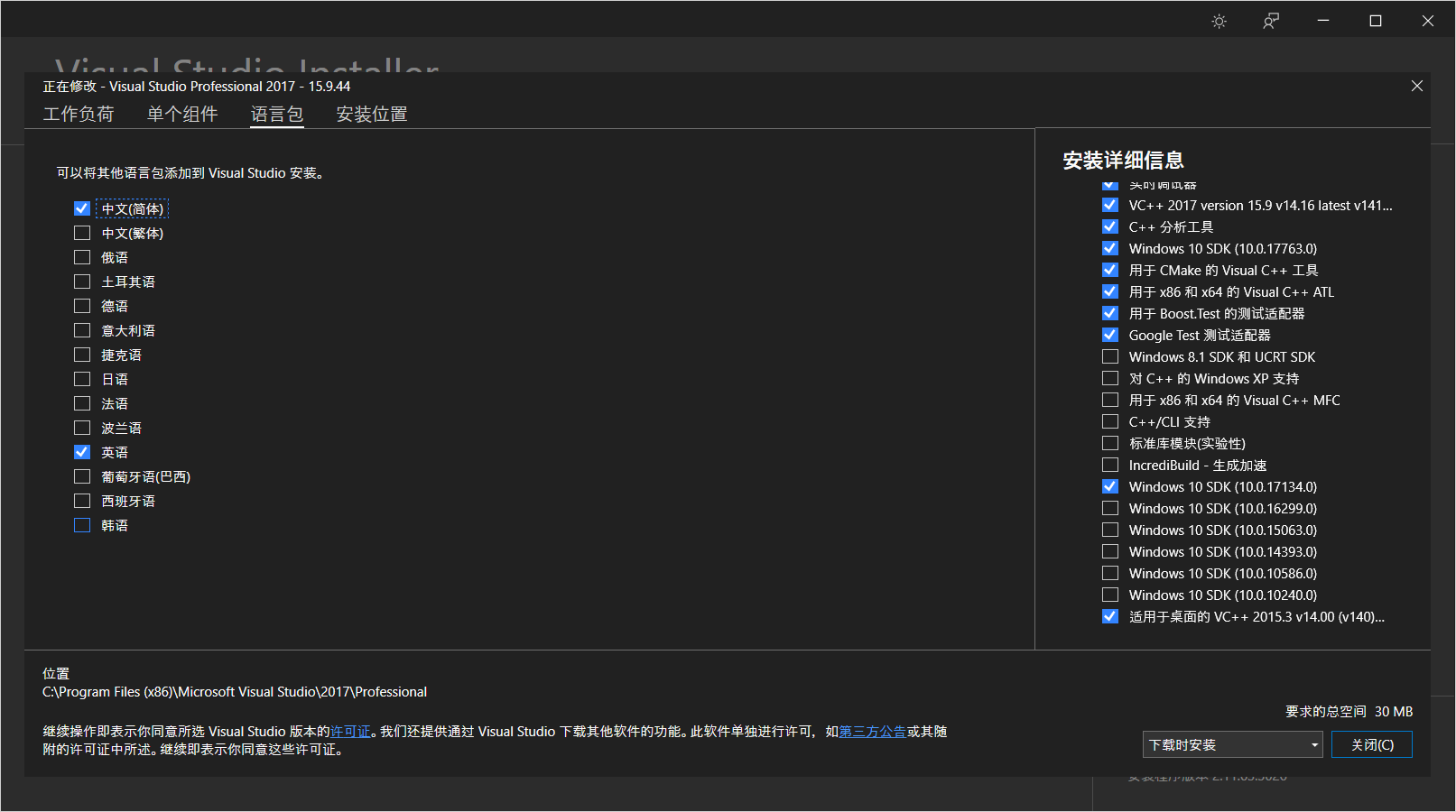Uncheck the Google Test 测试适配器 component
This screenshot has height=812, width=1456.
1110,335
